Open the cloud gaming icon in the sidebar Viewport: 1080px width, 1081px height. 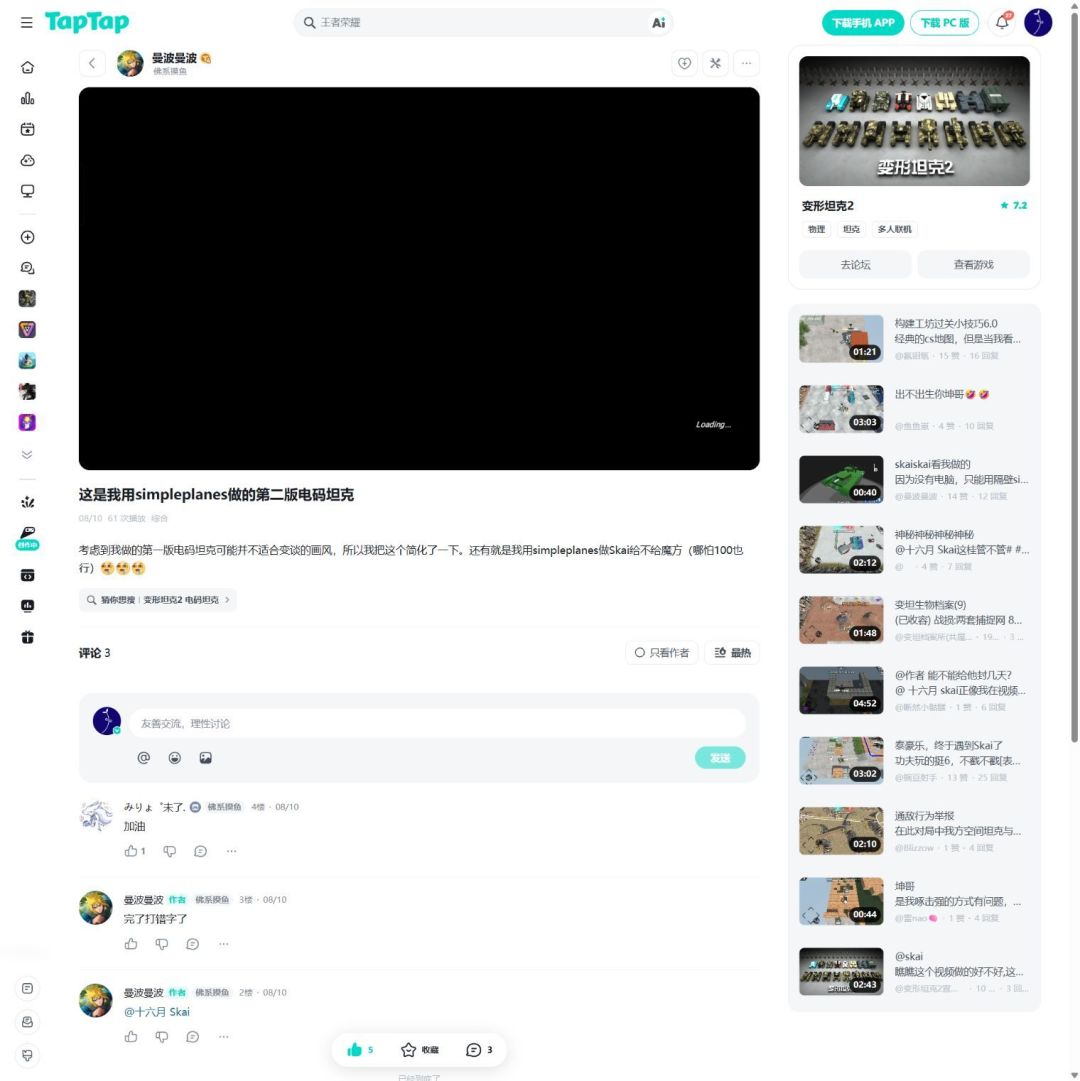[x=28, y=161]
